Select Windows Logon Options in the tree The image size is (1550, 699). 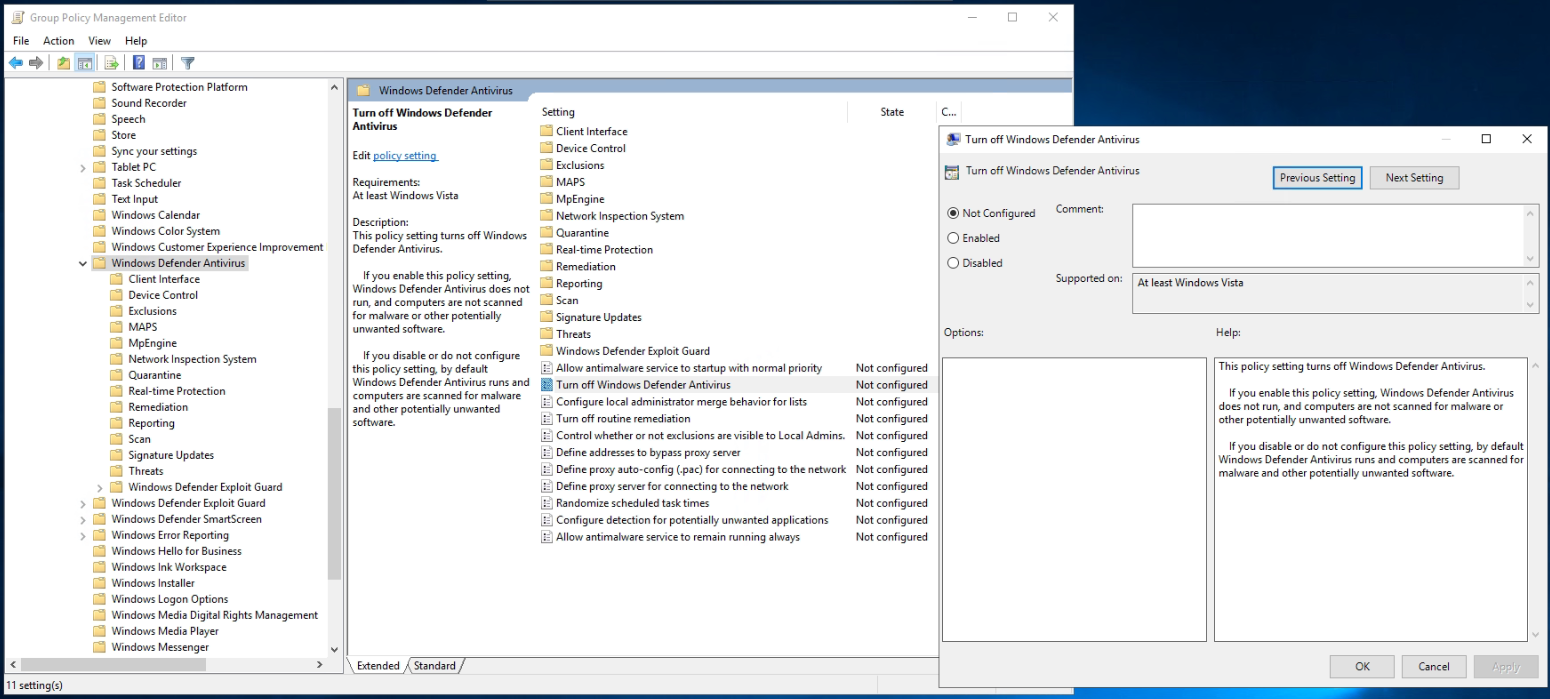click(170, 599)
